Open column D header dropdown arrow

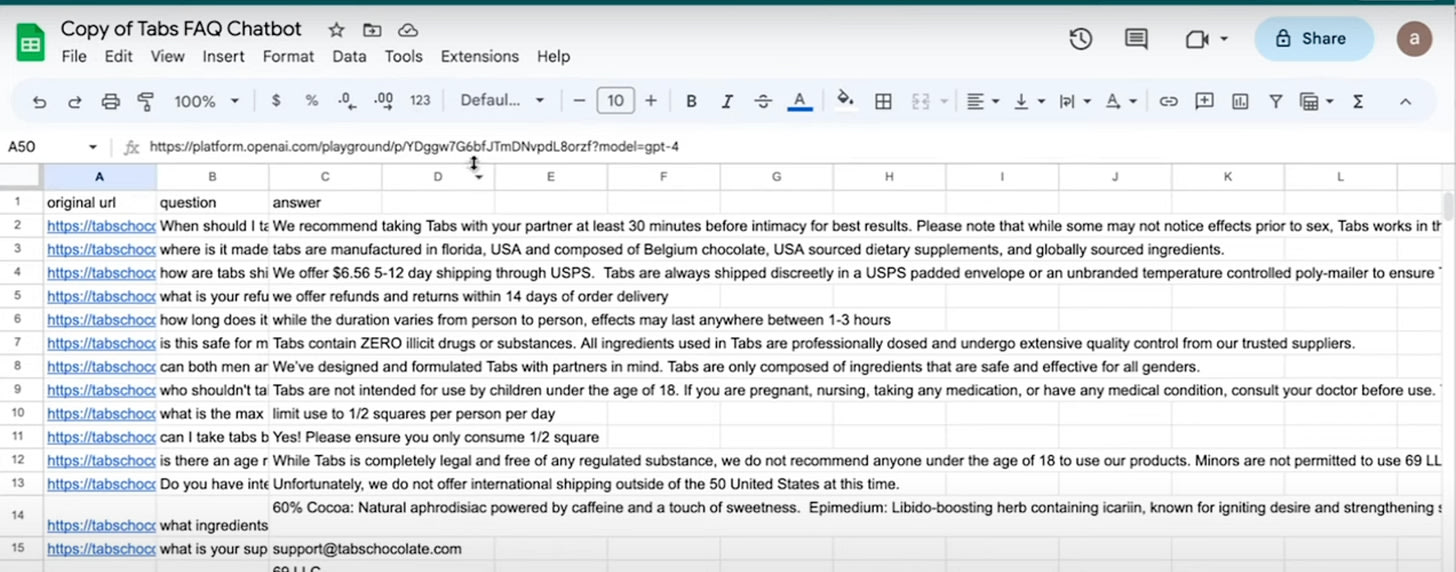[479, 177]
